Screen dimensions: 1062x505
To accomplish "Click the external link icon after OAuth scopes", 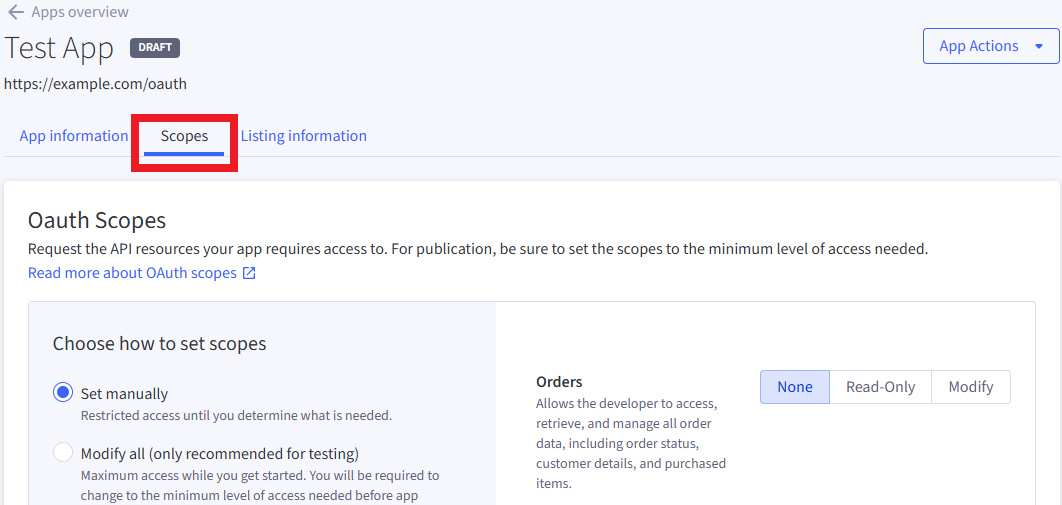I will point(249,273).
